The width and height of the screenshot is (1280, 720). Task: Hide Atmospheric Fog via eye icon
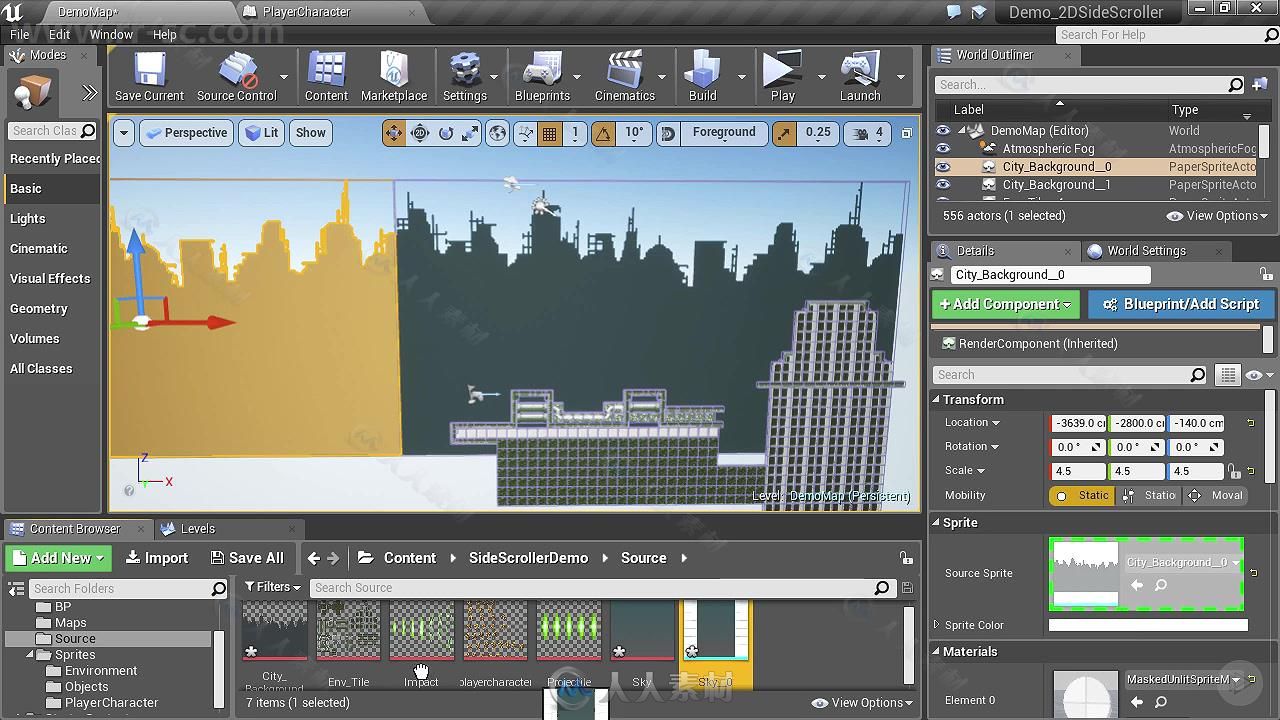click(x=943, y=149)
